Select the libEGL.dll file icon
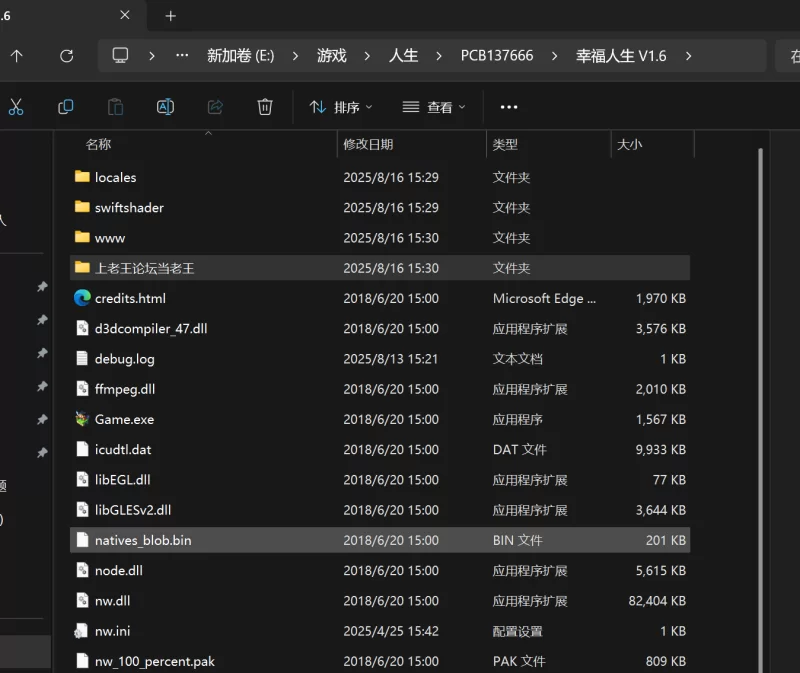Viewport: 800px width, 673px height. [x=82, y=479]
